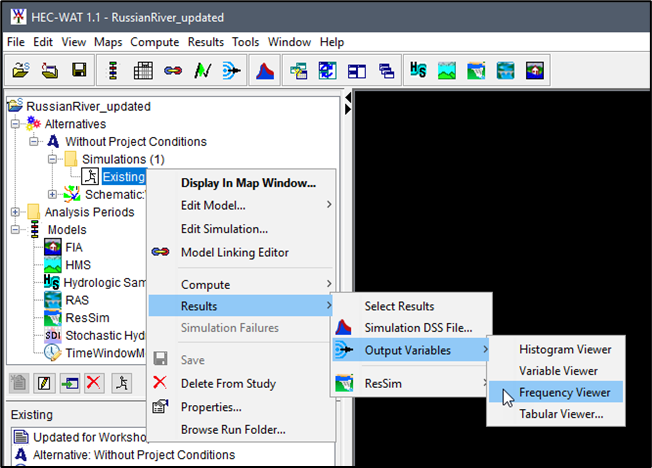
Task: Open the Edit Model submenu
Action: [242, 205]
